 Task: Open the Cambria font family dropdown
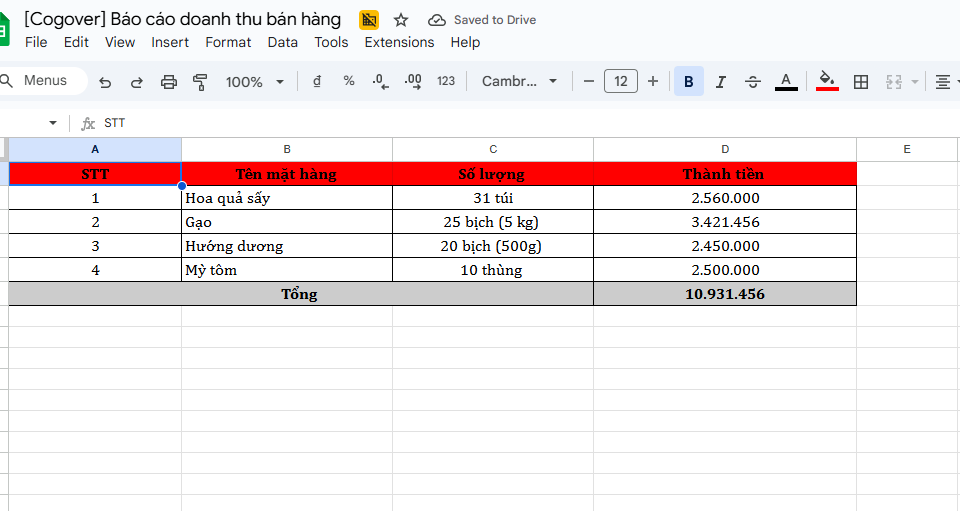[x=519, y=81]
